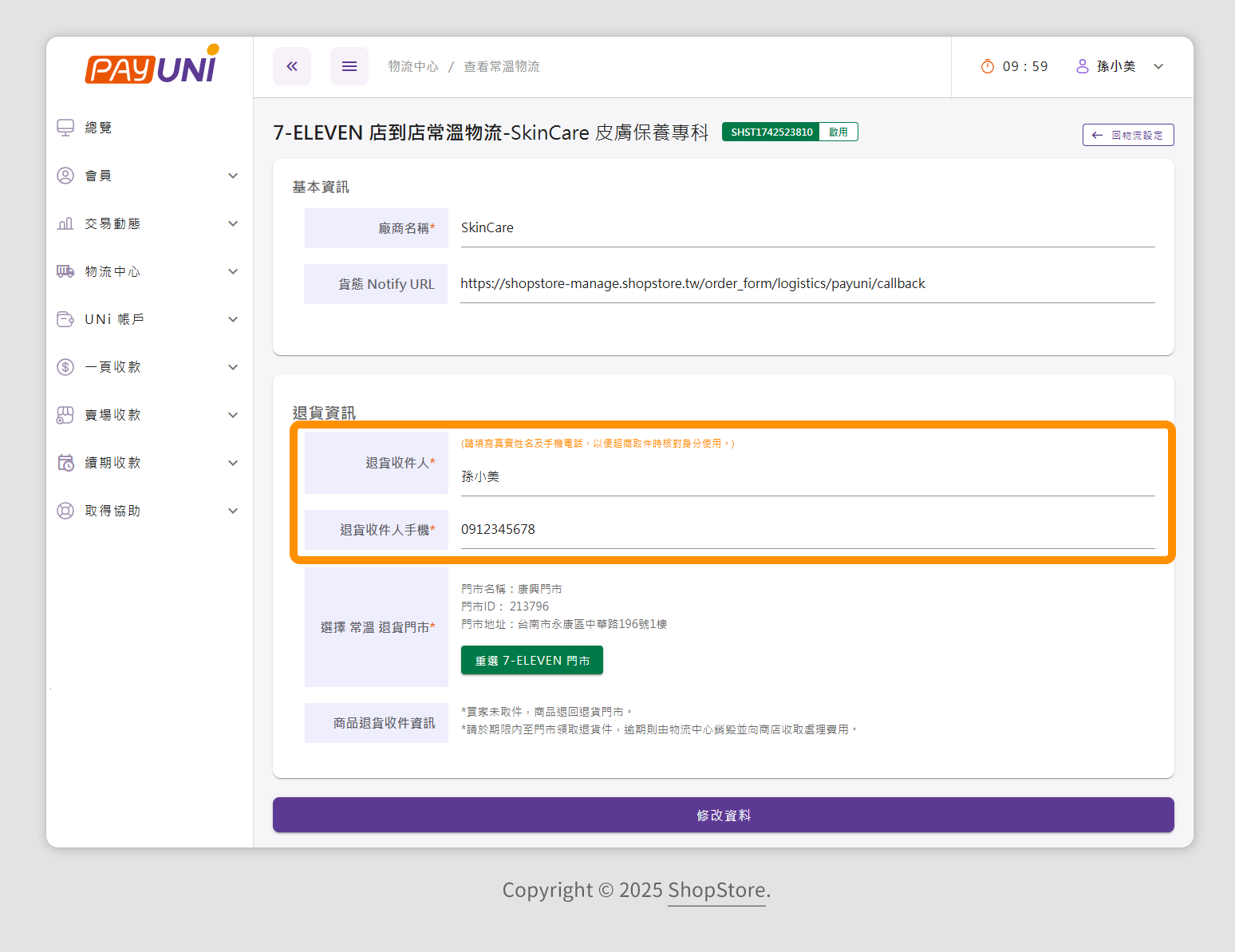Select 賣場收款 sidebar item

pos(149,415)
